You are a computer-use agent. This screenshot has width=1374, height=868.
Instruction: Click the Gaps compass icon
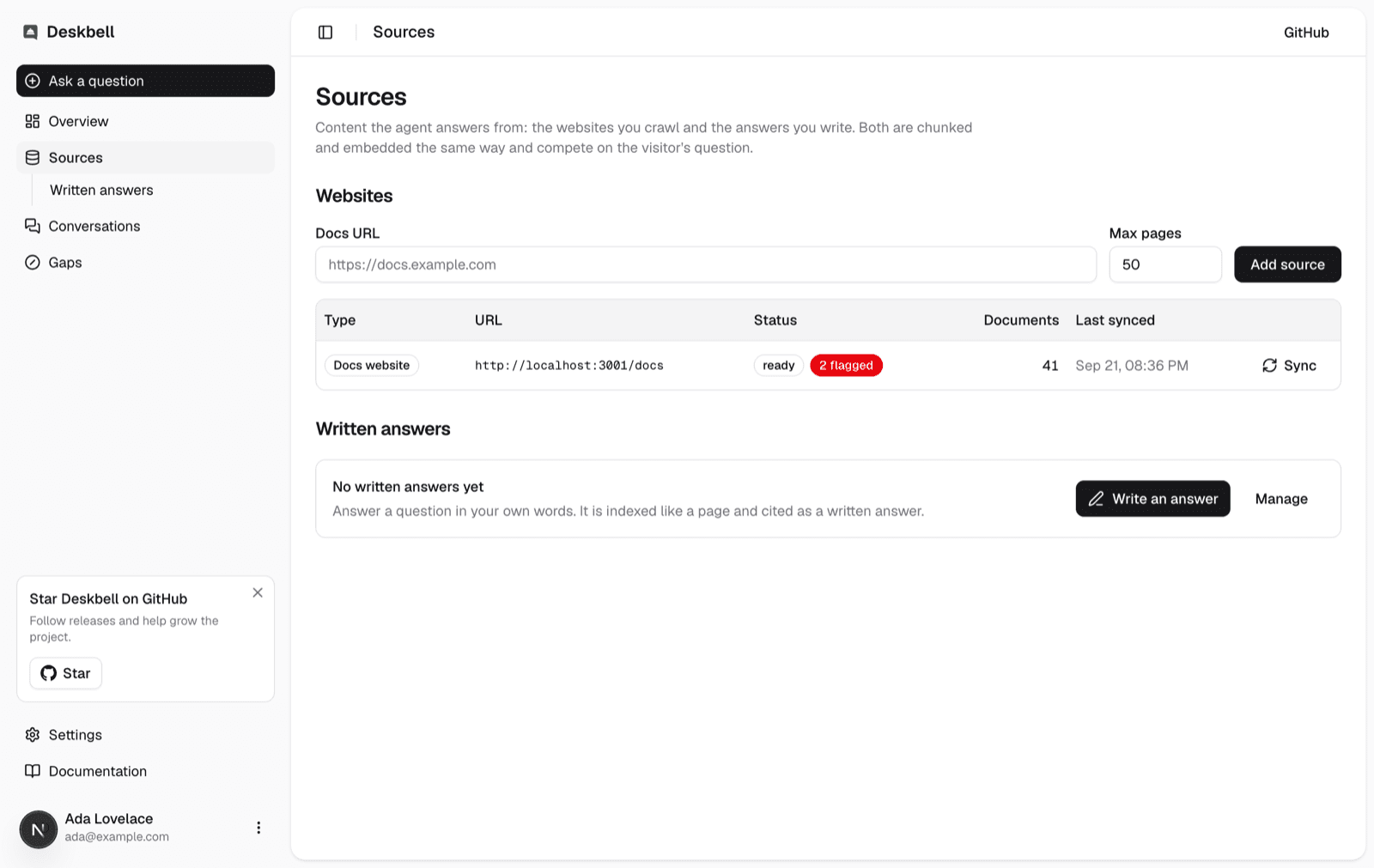coord(33,263)
